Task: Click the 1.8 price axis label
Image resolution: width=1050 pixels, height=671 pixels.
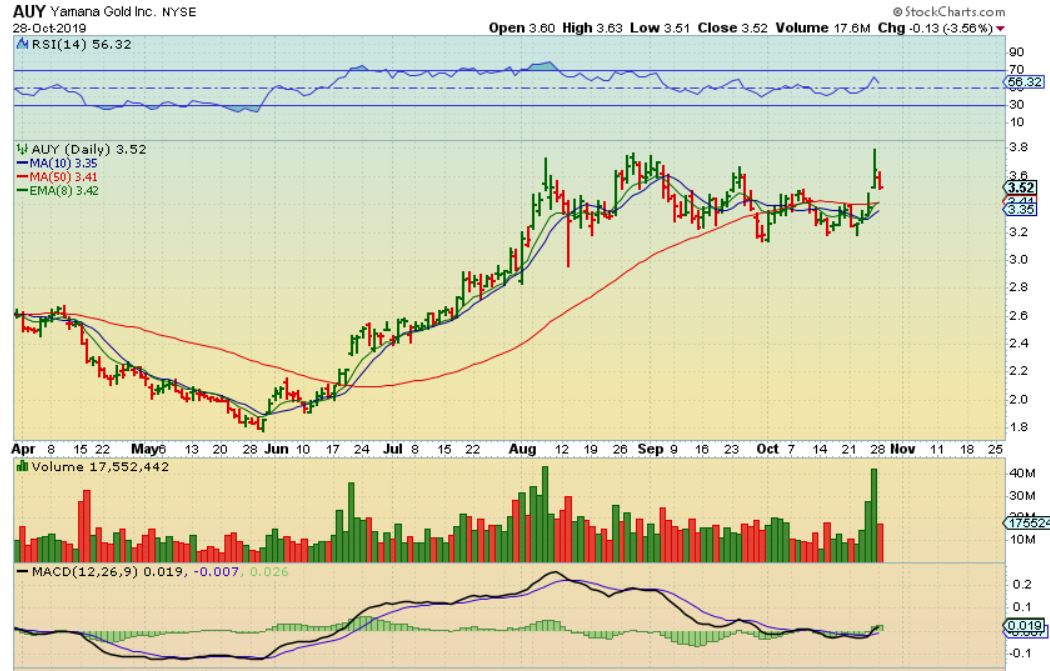Action: (1018, 427)
